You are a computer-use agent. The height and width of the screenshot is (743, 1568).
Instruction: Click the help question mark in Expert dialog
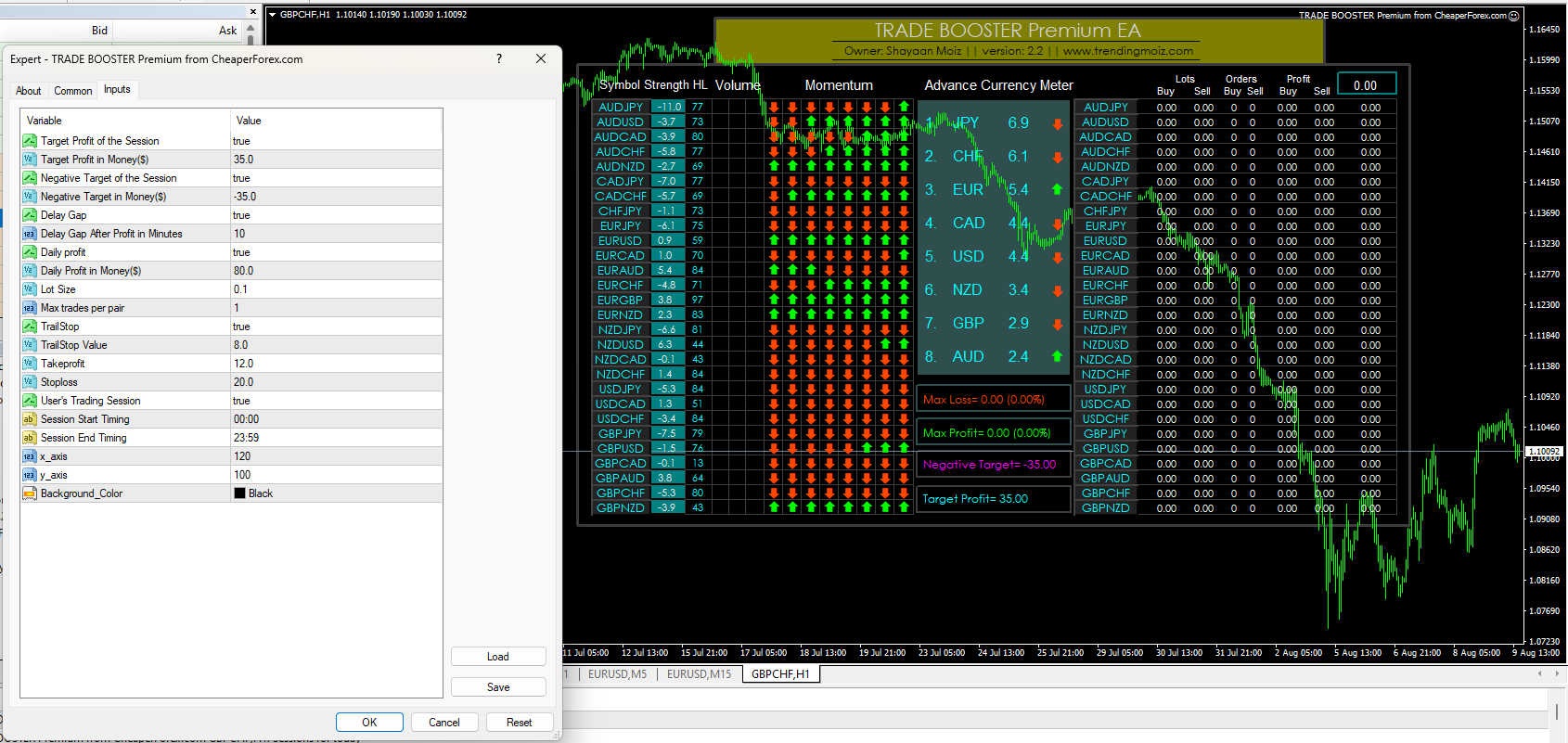[499, 58]
